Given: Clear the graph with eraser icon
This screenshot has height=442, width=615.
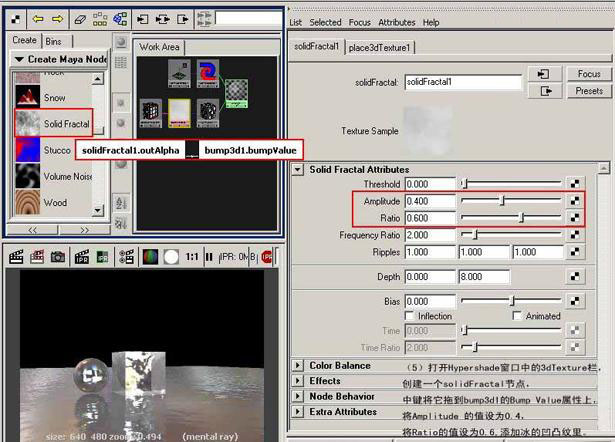Looking at the screenshot, I should (80, 19).
